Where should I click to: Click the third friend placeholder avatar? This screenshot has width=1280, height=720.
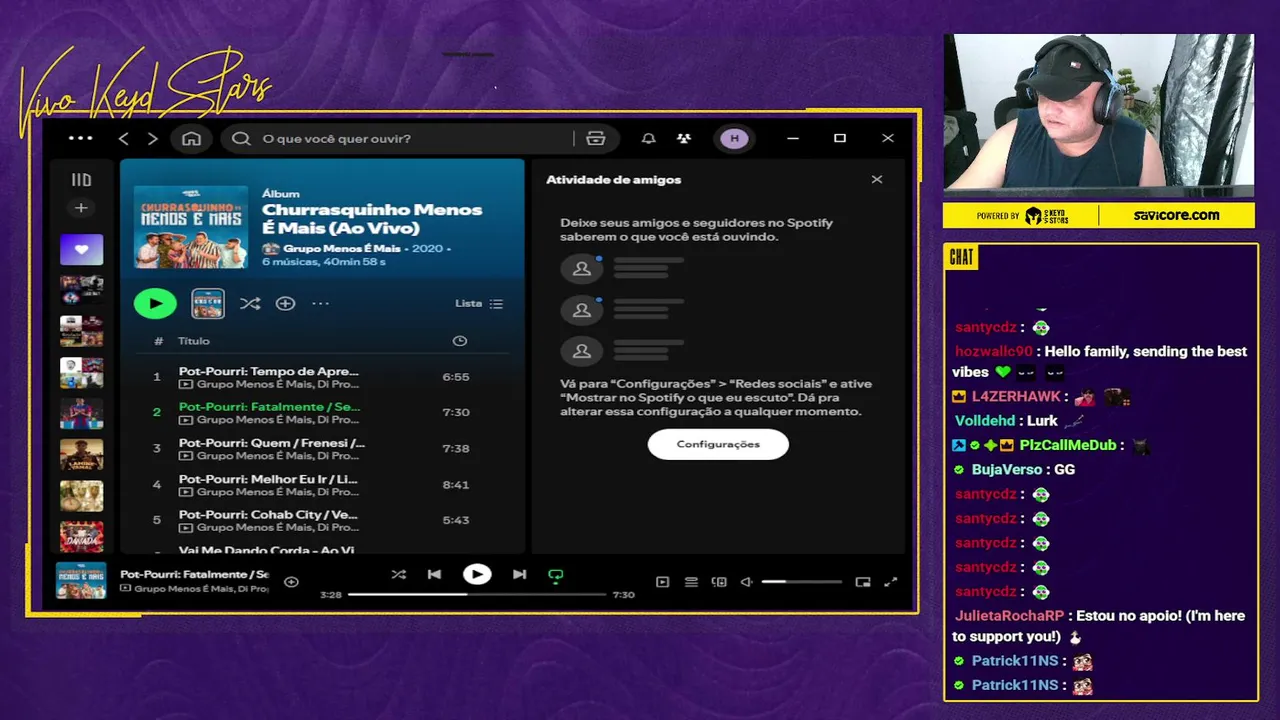pyautogui.click(x=581, y=351)
